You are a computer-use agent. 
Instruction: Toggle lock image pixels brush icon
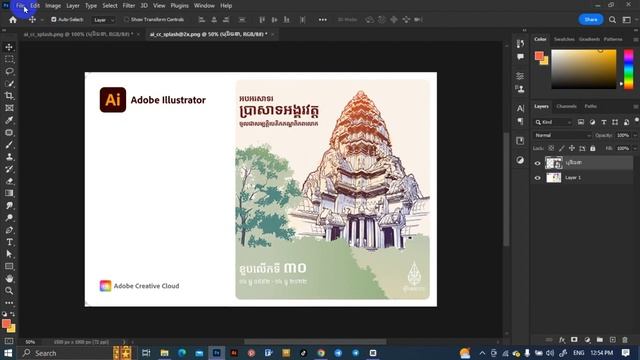tap(562, 149)
